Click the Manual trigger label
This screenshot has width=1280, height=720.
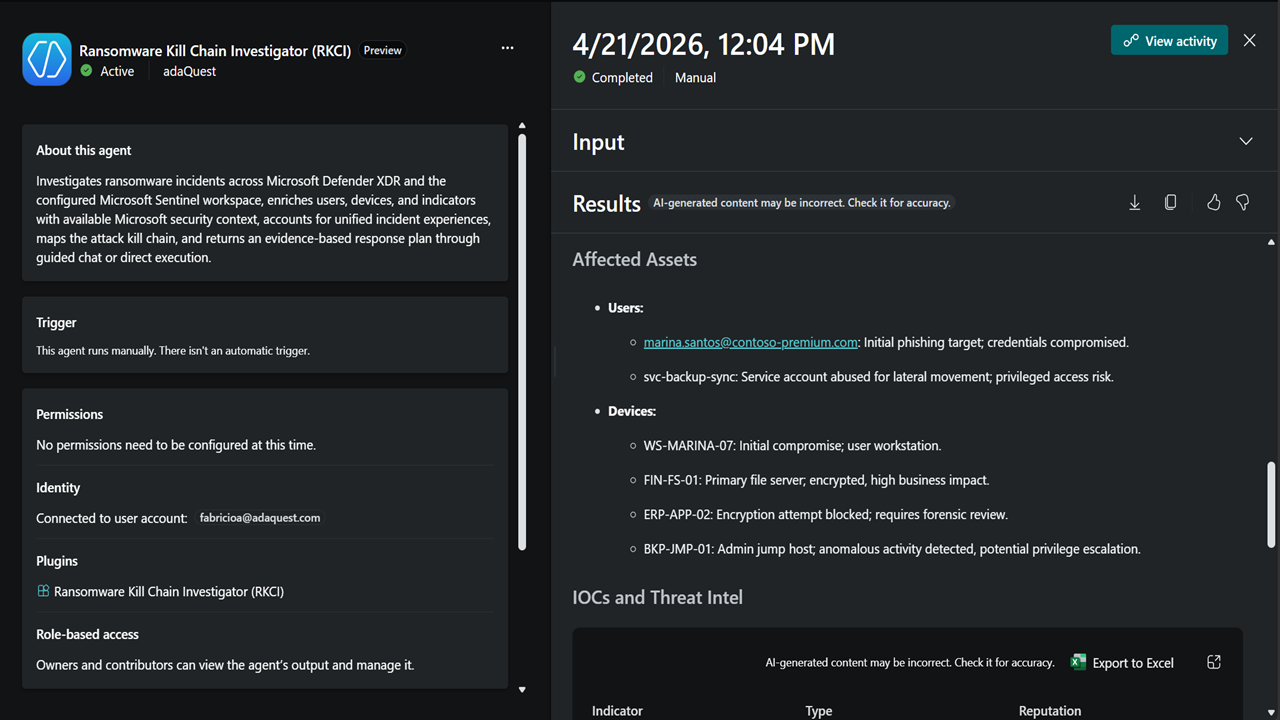pos(695,78)
